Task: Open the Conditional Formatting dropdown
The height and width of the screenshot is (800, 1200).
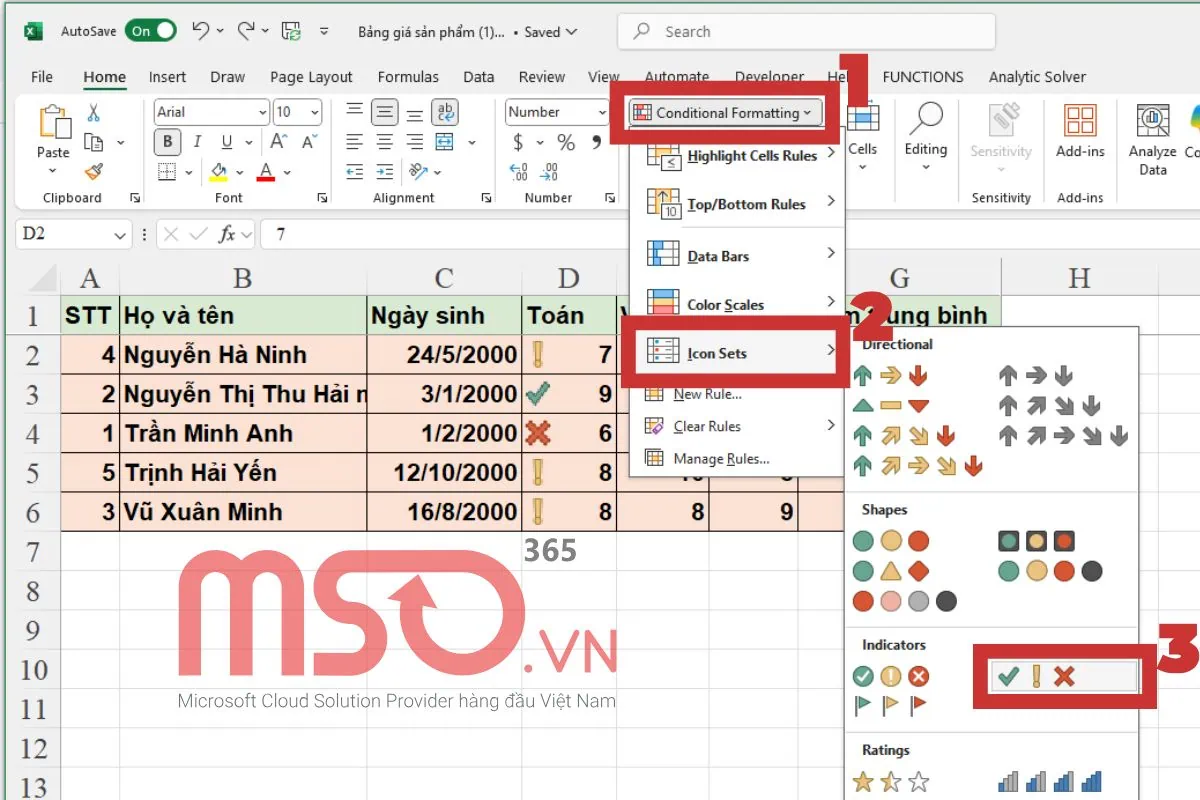Action: (725, 113)
